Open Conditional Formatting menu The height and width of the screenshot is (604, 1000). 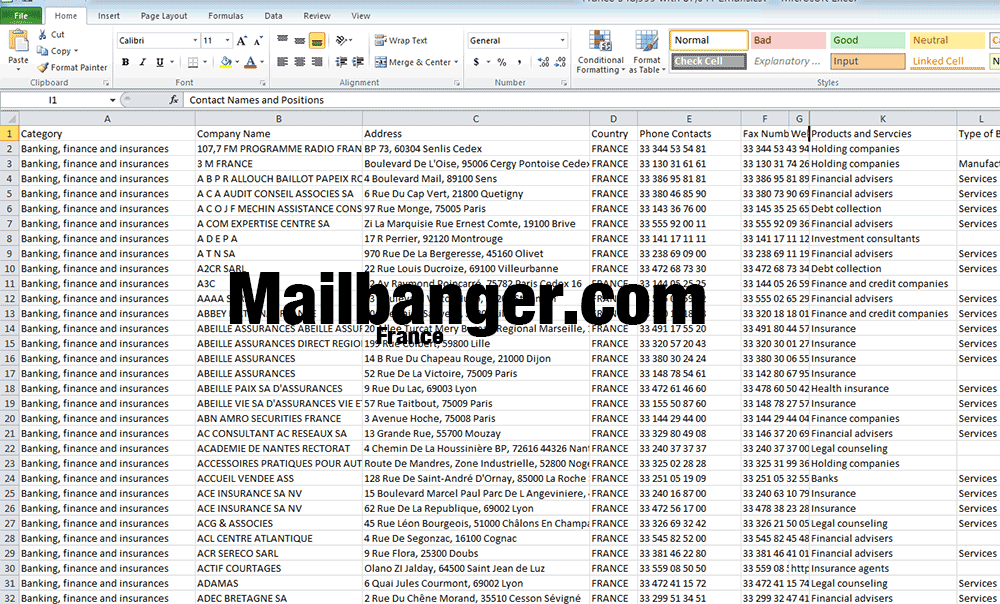click(600, 52)
